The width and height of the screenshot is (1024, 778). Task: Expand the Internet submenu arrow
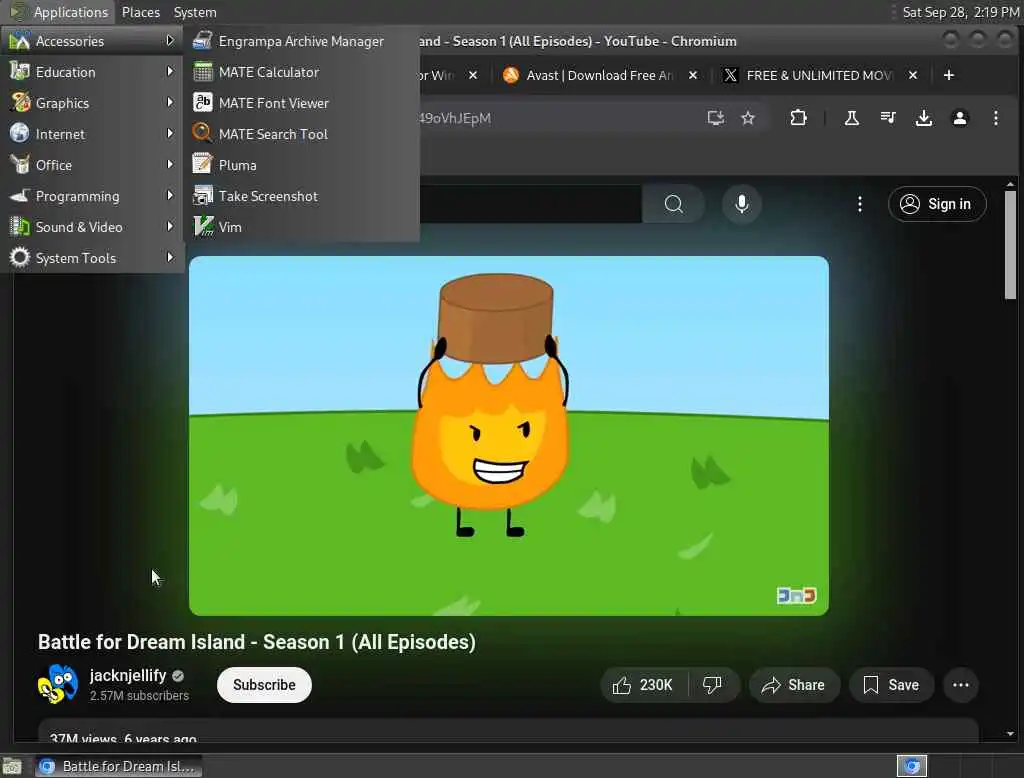(170, 133)
